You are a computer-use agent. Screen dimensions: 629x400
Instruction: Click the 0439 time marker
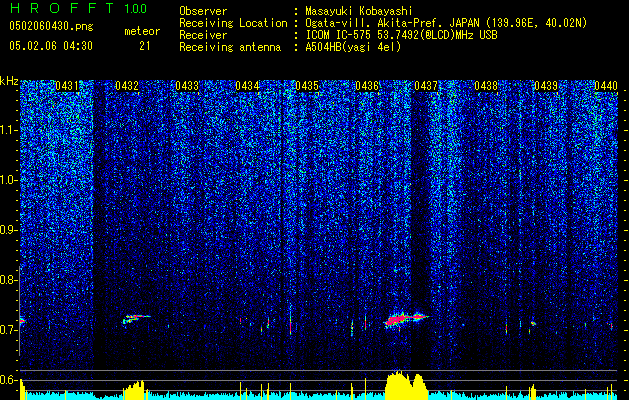click(x=546, y=85)
